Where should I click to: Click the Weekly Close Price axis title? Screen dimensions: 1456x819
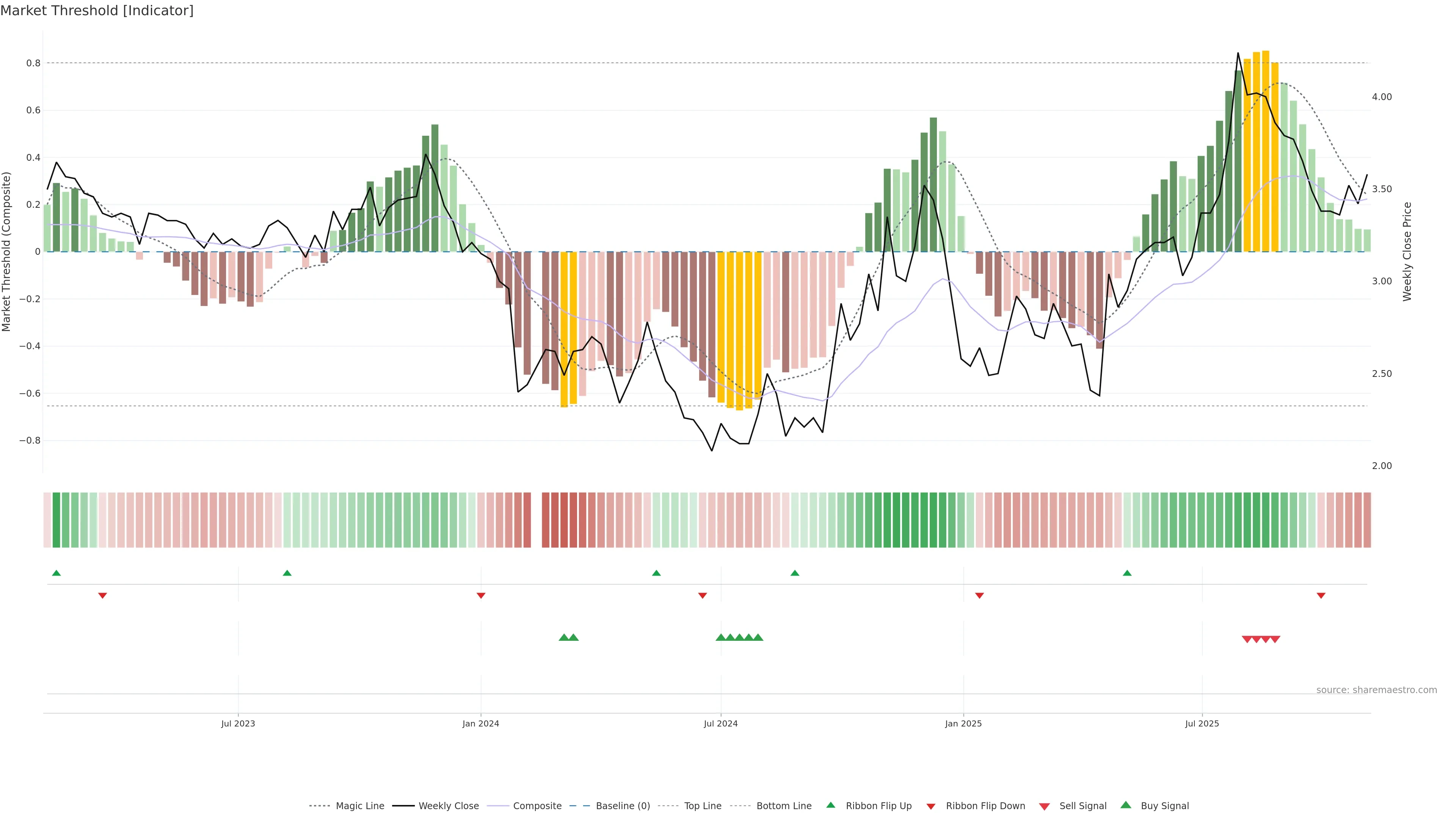click(1407, 251)
